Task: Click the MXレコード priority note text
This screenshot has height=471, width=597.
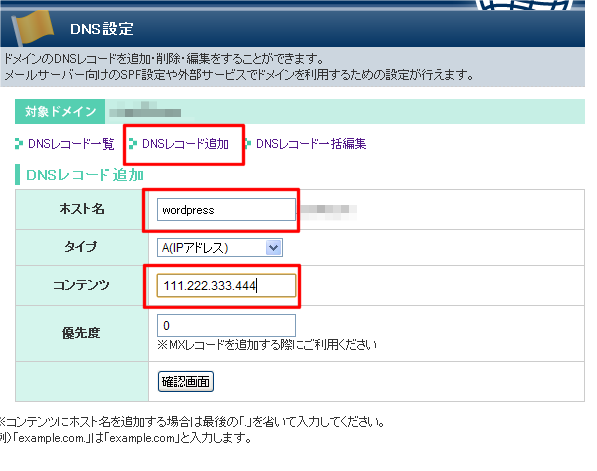Action: tap(267, 345)
